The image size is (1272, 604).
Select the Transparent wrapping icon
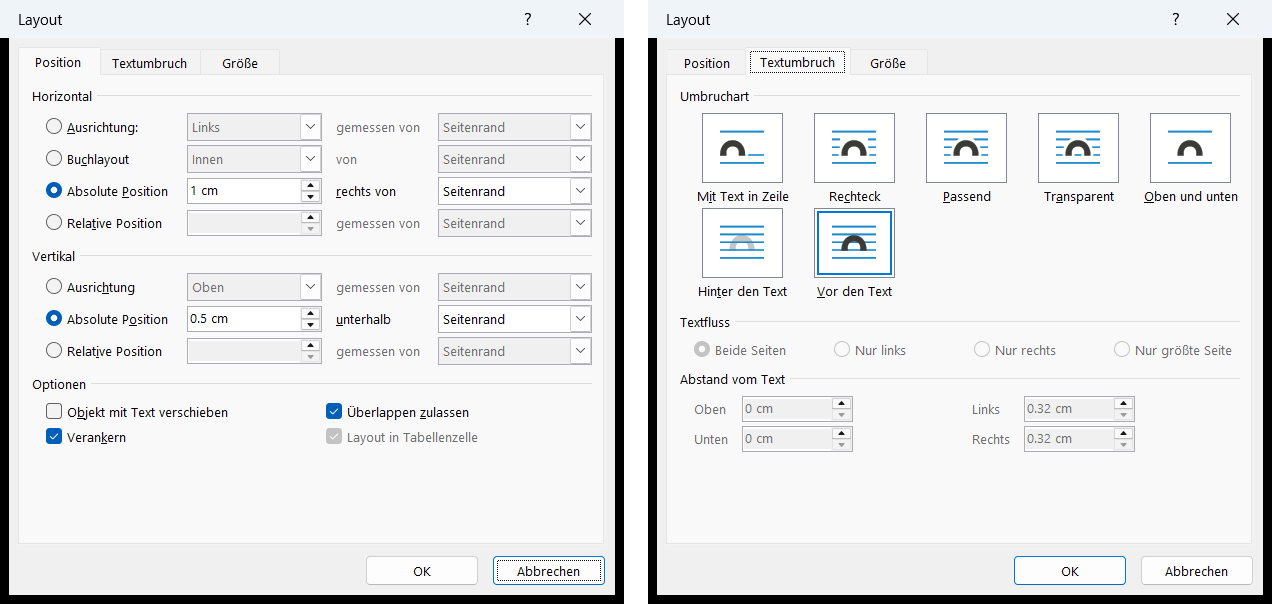coord(1078,148)
